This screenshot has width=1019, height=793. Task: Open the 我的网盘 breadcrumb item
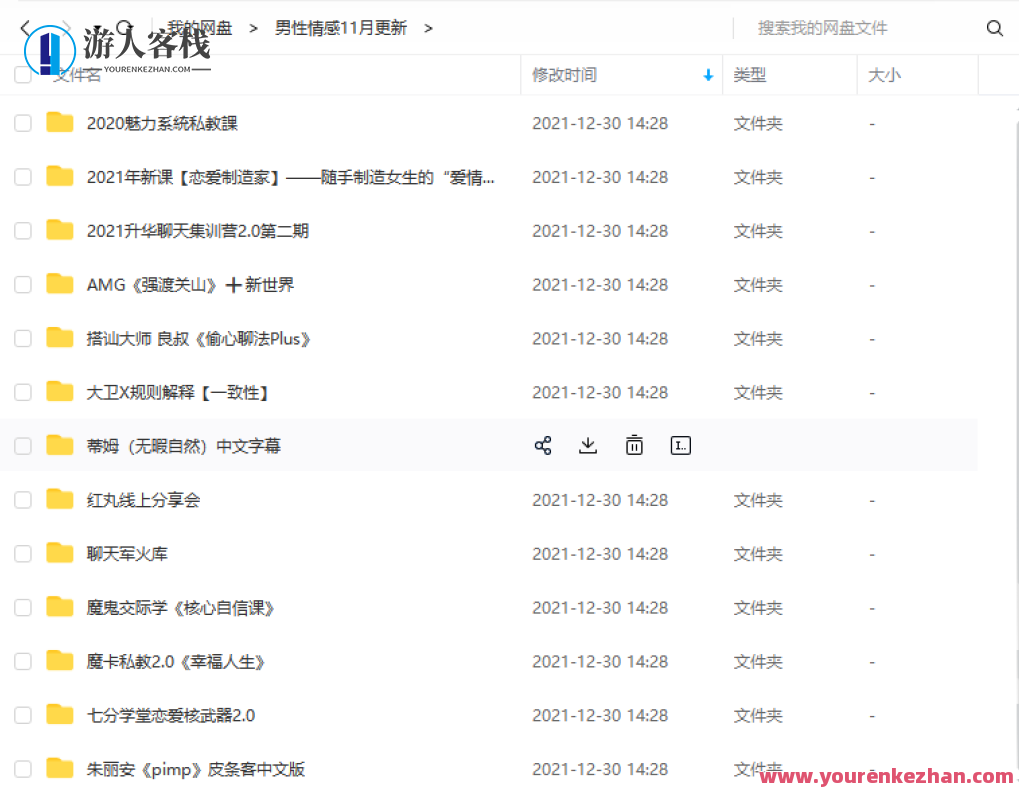198,28
